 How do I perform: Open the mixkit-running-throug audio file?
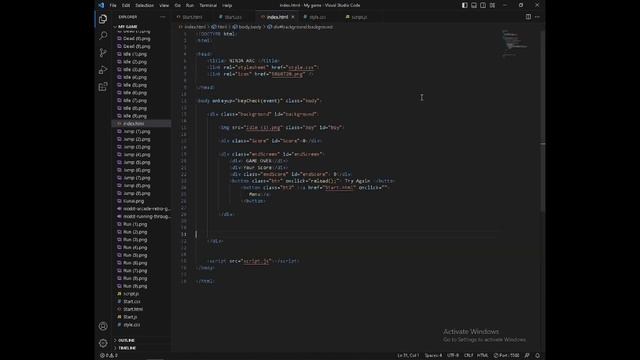[141, 217]
